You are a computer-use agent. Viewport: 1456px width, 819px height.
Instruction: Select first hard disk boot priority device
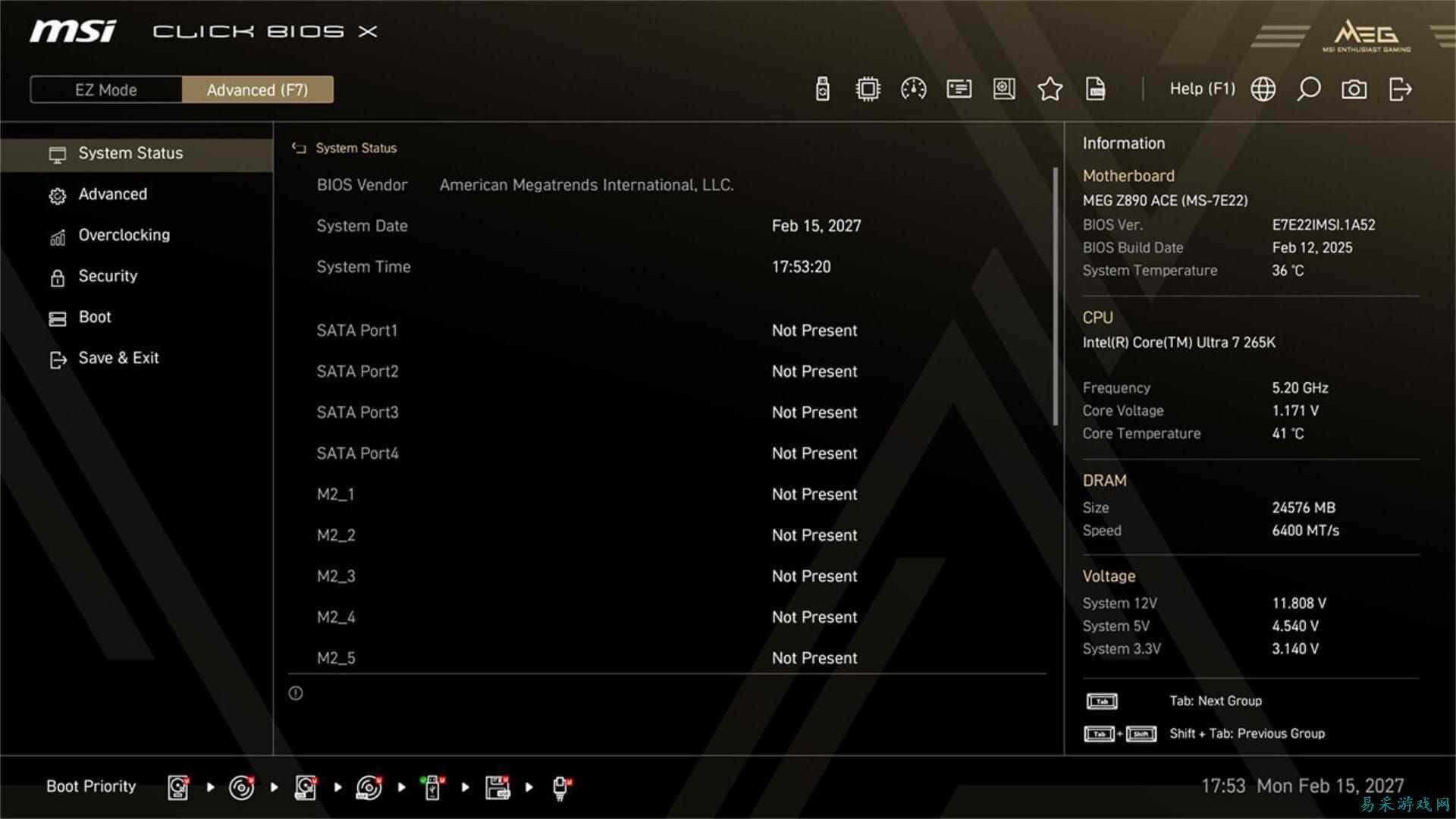click(178, 787)
